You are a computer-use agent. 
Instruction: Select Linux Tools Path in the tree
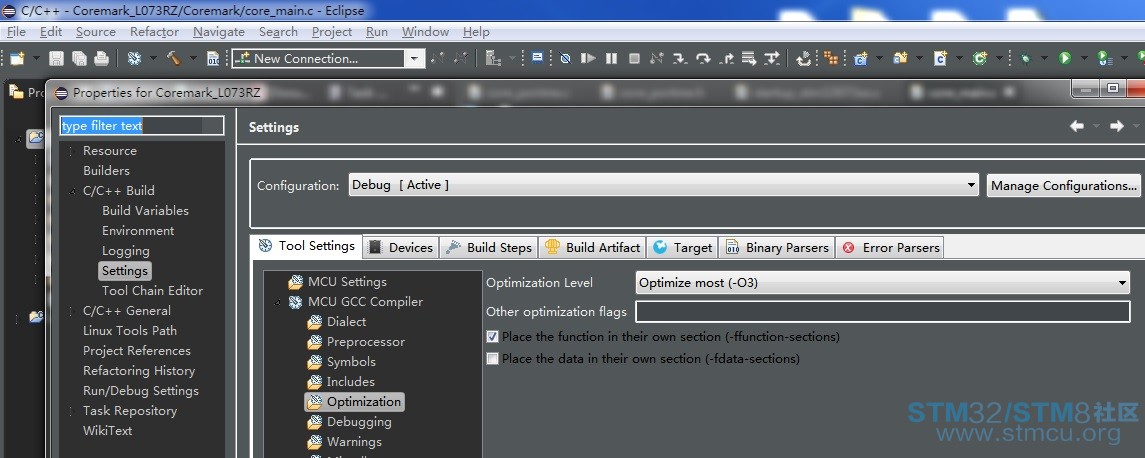click(130, 331)
